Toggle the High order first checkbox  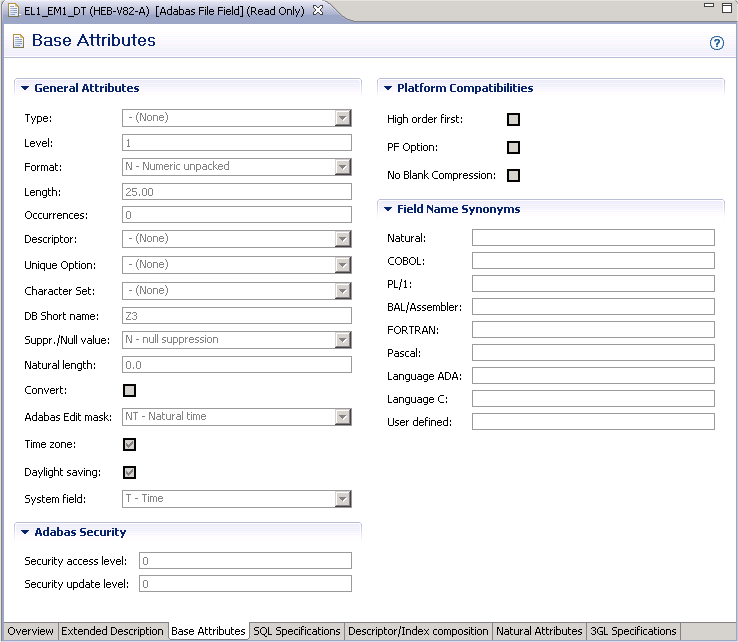click(514, 120)
